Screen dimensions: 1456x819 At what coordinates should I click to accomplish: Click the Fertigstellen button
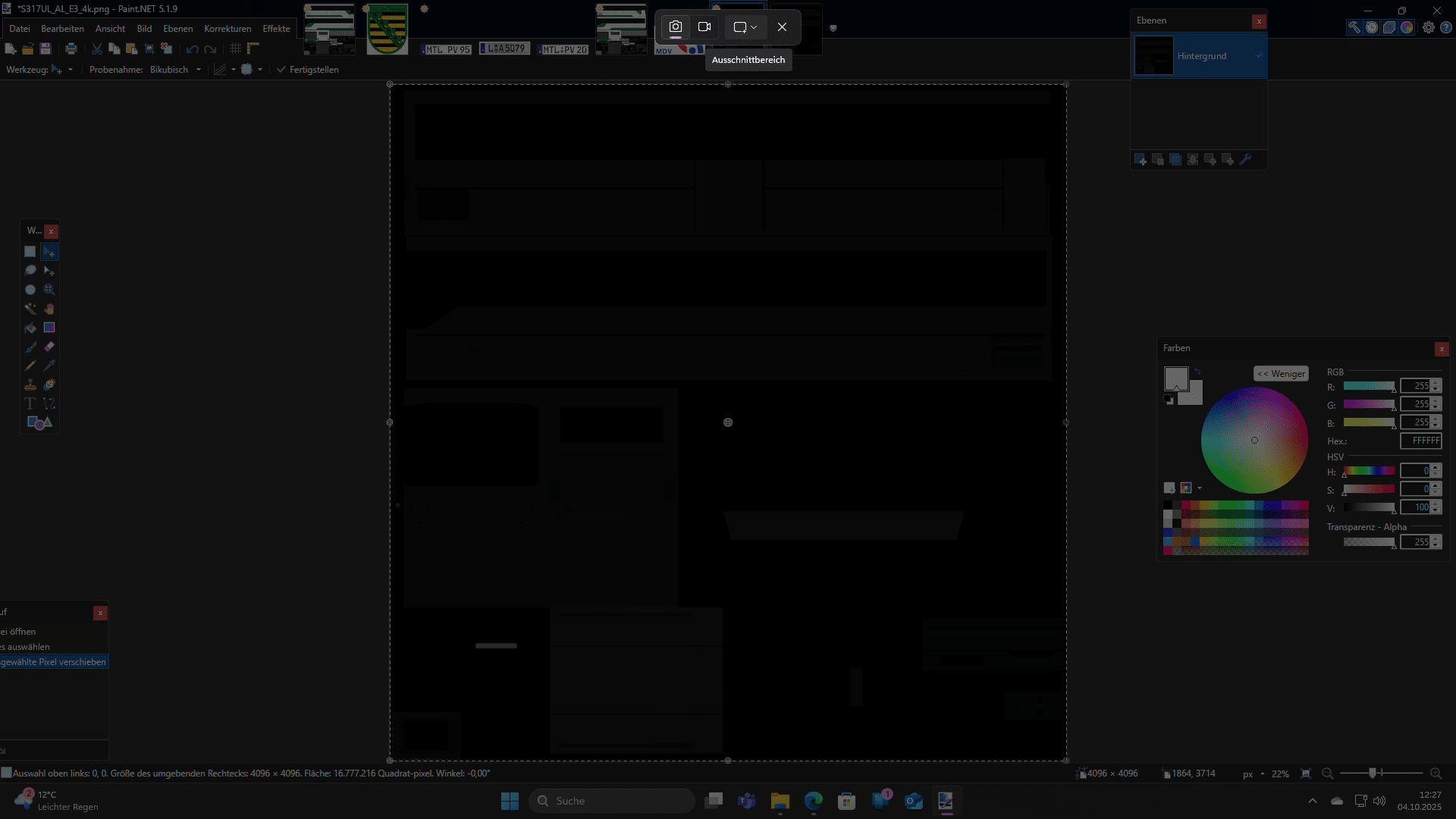coord(307,70)
